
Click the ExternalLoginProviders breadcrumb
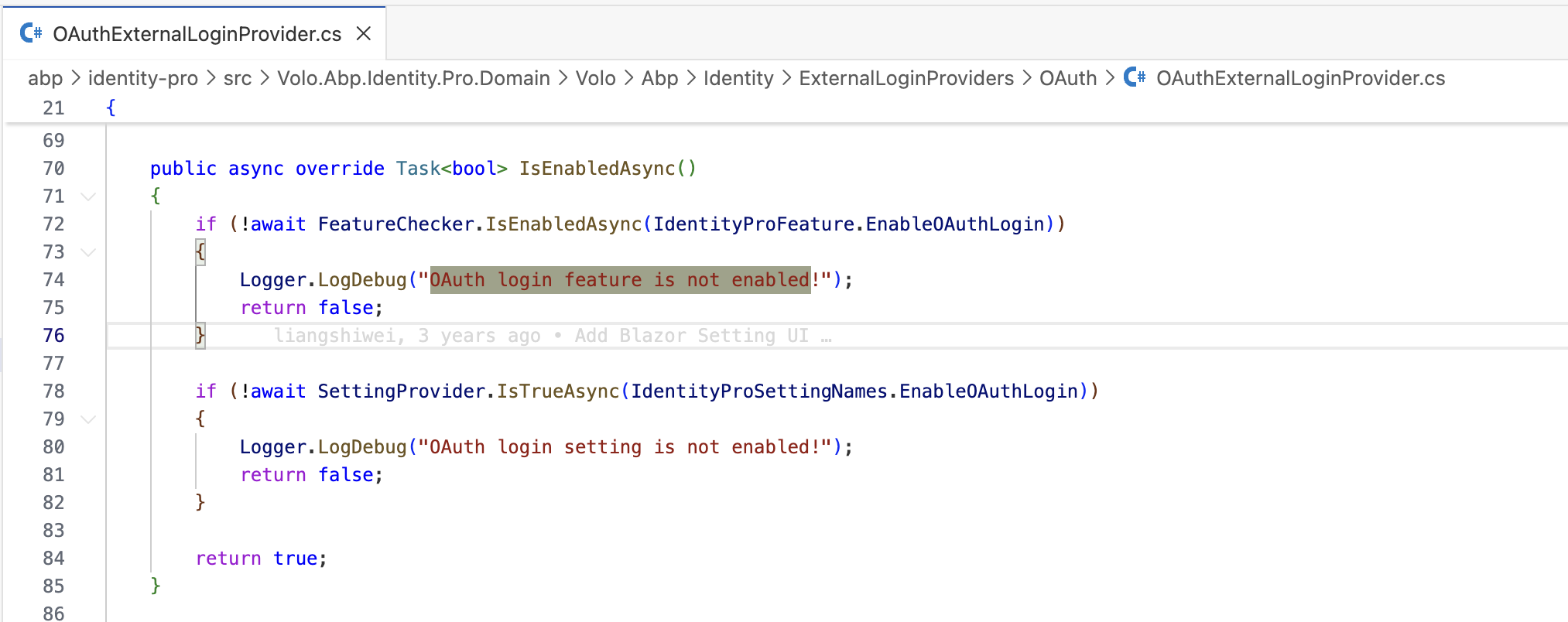906,78
